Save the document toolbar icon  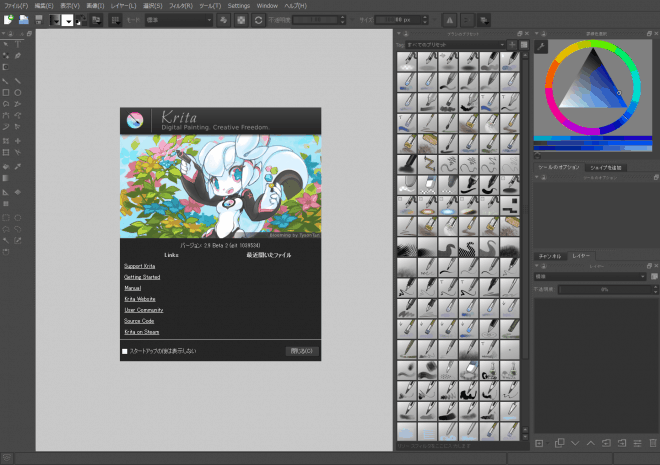pyautogui.click(x=39, y=20)
